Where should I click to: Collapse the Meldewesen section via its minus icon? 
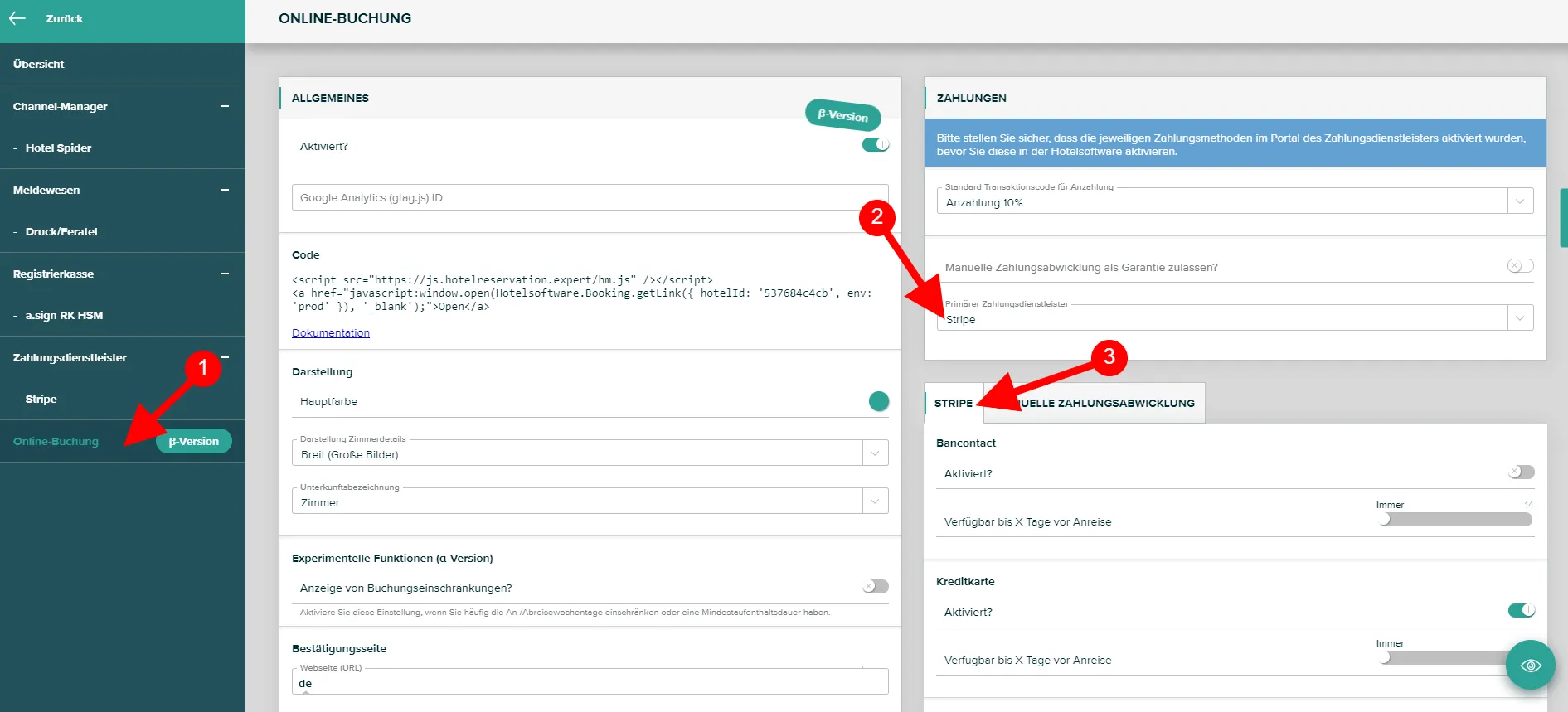(225, 190)
